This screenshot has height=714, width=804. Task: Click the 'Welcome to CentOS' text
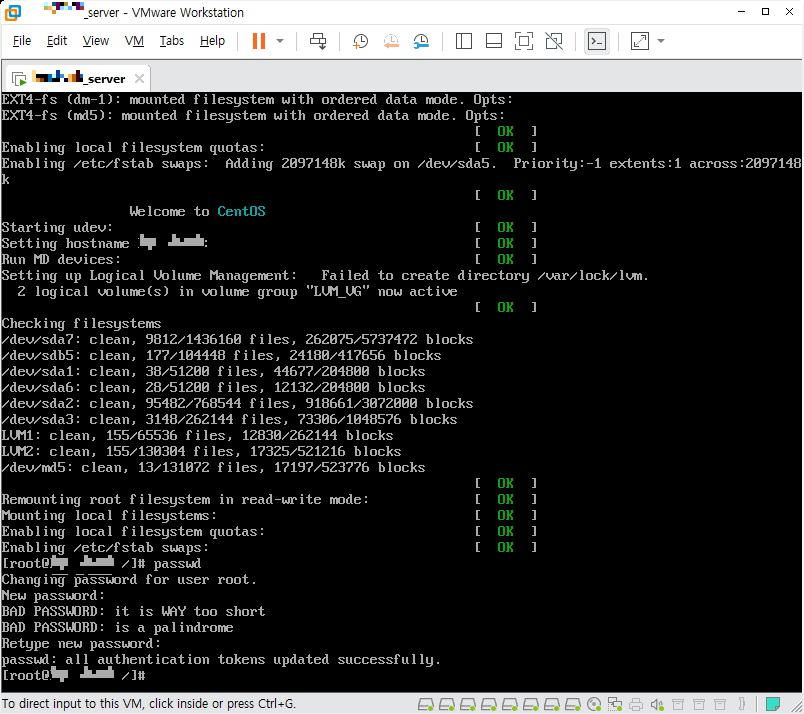[197, 211]
